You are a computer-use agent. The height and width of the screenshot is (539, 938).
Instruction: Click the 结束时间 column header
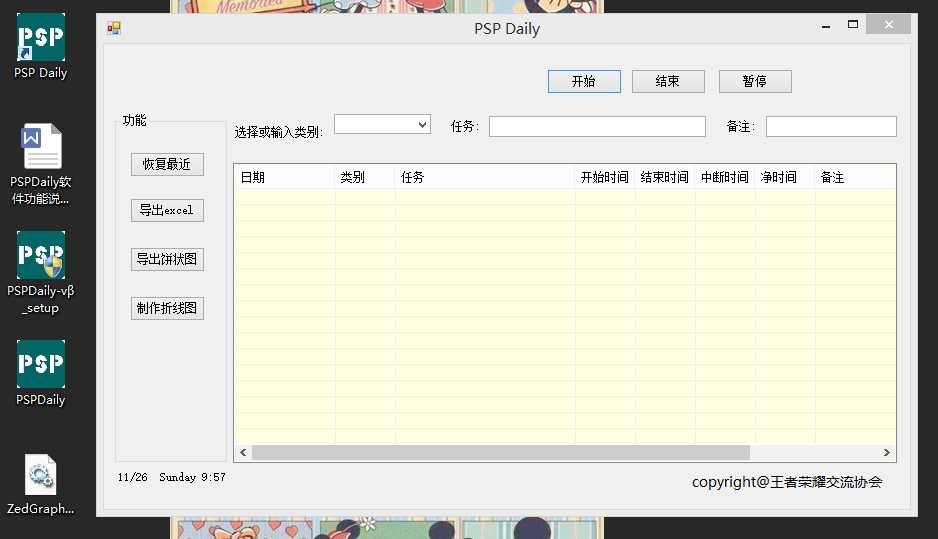pos(665,177)
